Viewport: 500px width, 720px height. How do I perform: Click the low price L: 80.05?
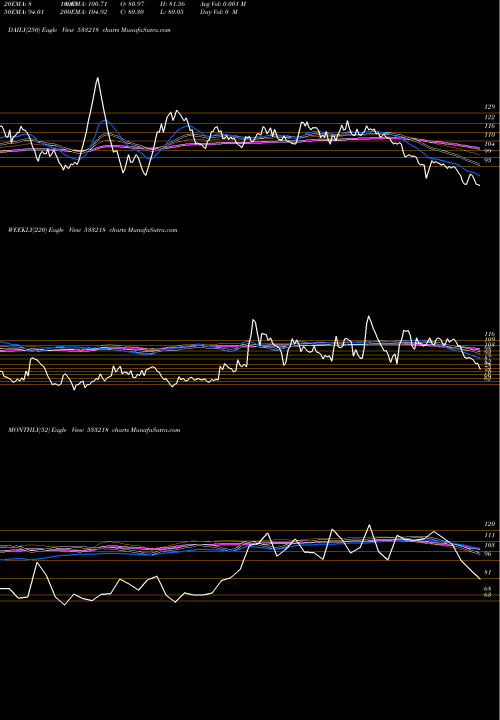(x=172, y=12)
